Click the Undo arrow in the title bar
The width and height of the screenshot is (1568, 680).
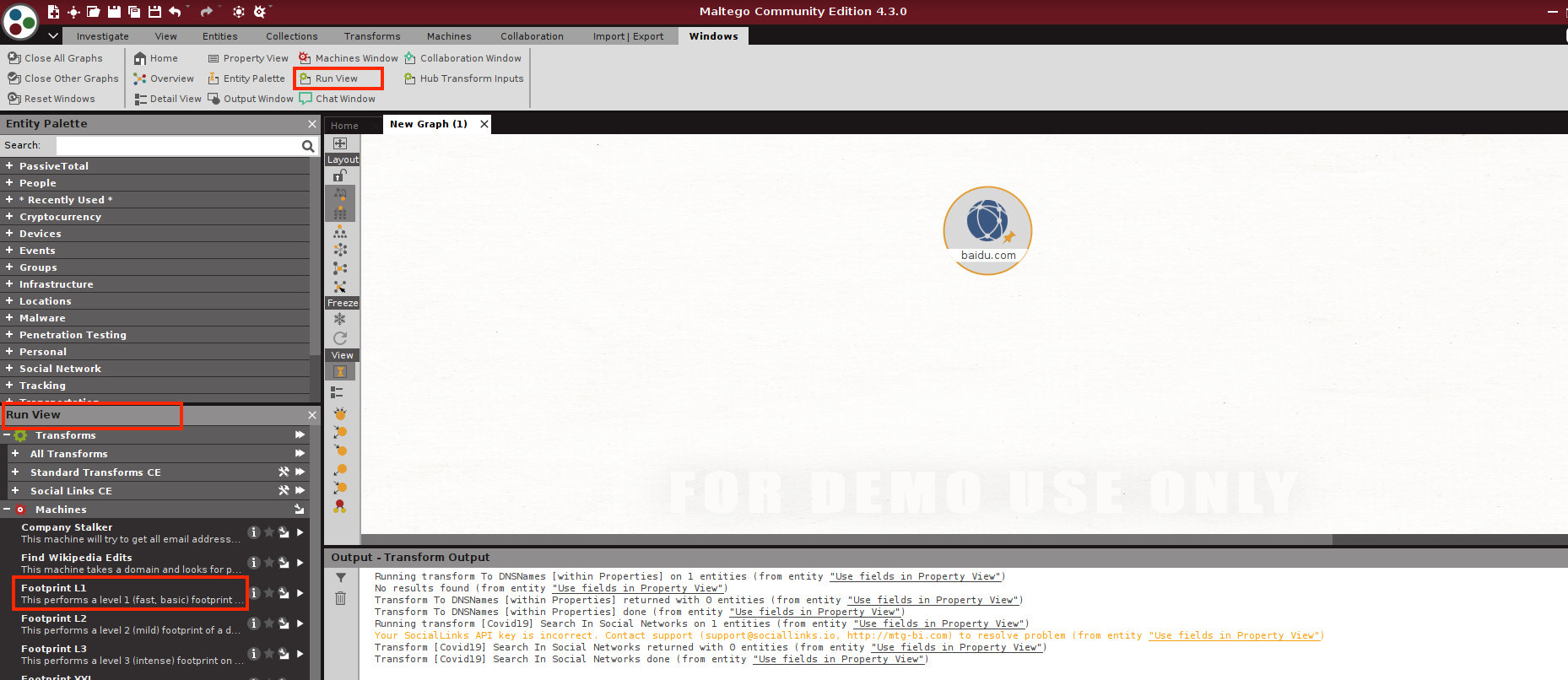175,11
